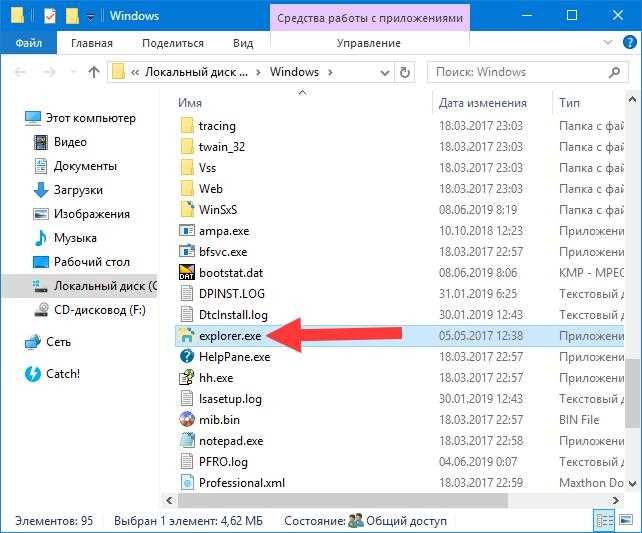Click the date 05.05.2017 12:38 cell

481,336
